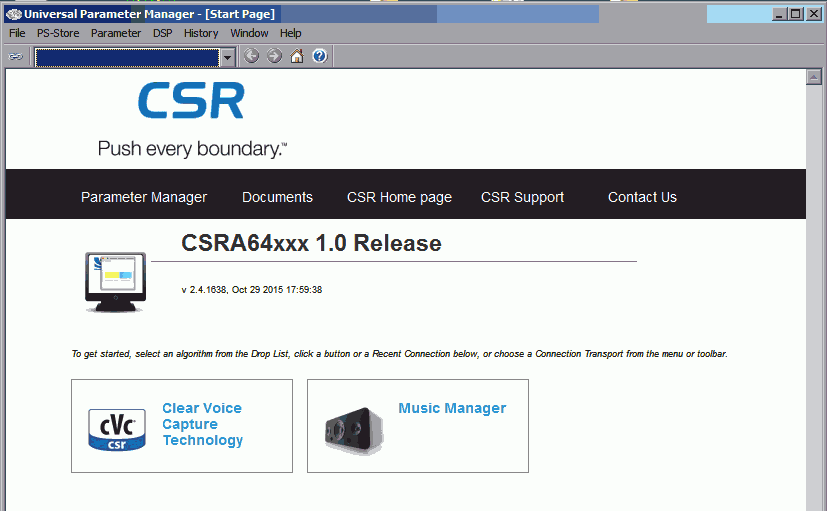Click the Back navigation arrow icon
827x511 pixels.
252,57
